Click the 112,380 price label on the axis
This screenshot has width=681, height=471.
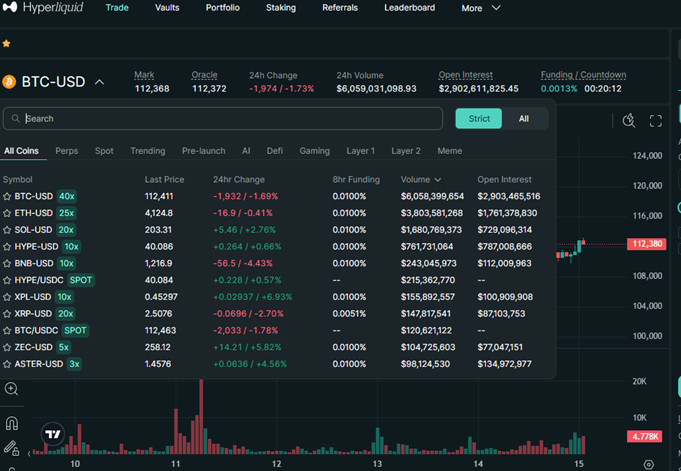[645, 244]
